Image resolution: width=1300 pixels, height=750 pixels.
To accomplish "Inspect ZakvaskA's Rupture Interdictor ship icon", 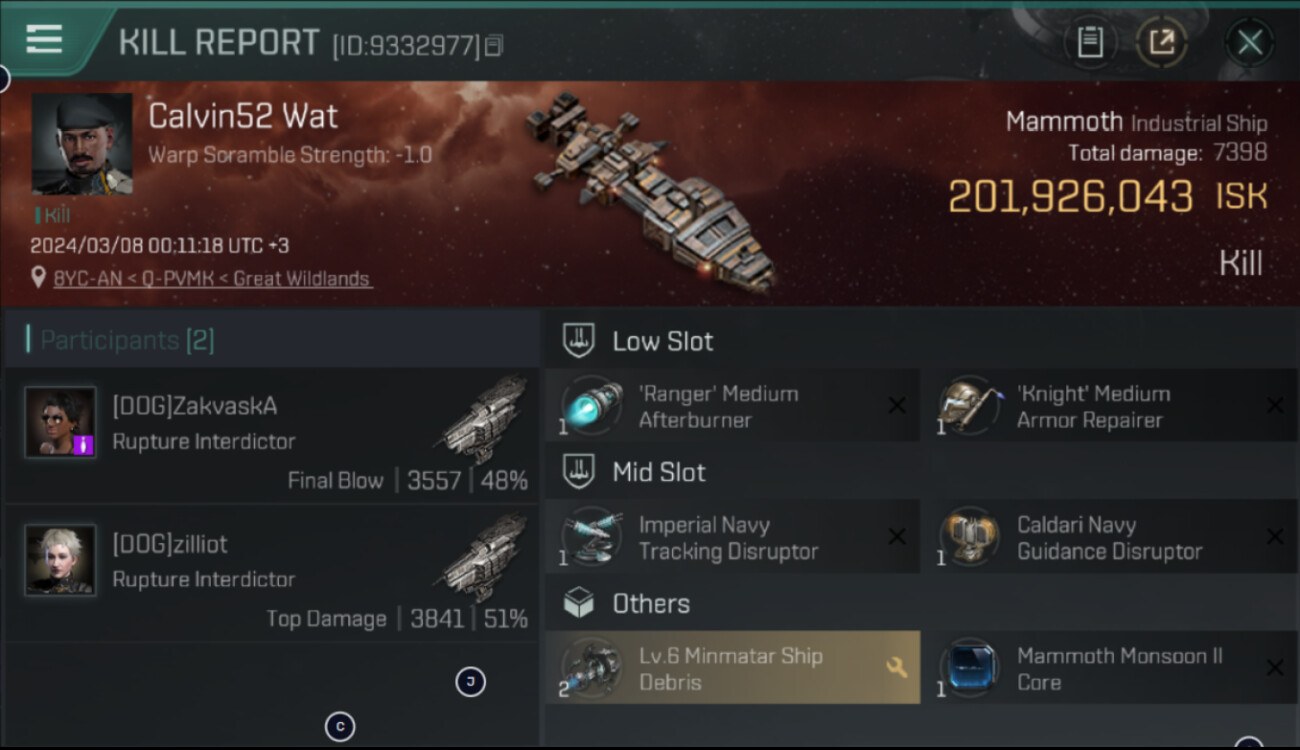I will pos(483,418).
